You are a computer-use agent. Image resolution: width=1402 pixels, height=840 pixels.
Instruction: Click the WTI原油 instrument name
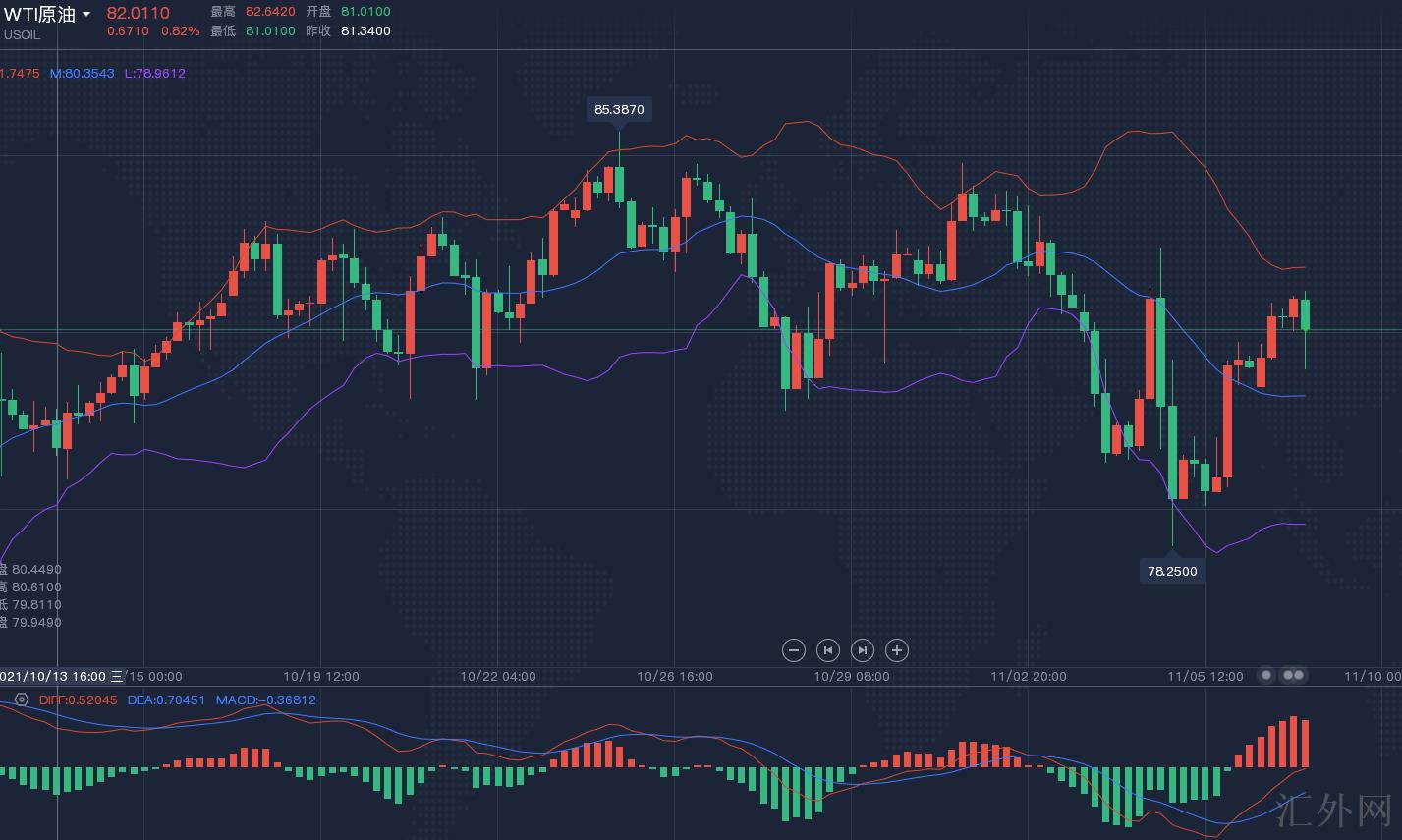[39, 14]
